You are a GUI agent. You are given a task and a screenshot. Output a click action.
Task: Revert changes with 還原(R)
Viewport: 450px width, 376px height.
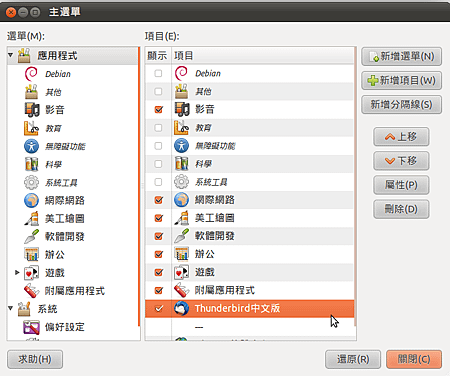(x=353, y=359)
